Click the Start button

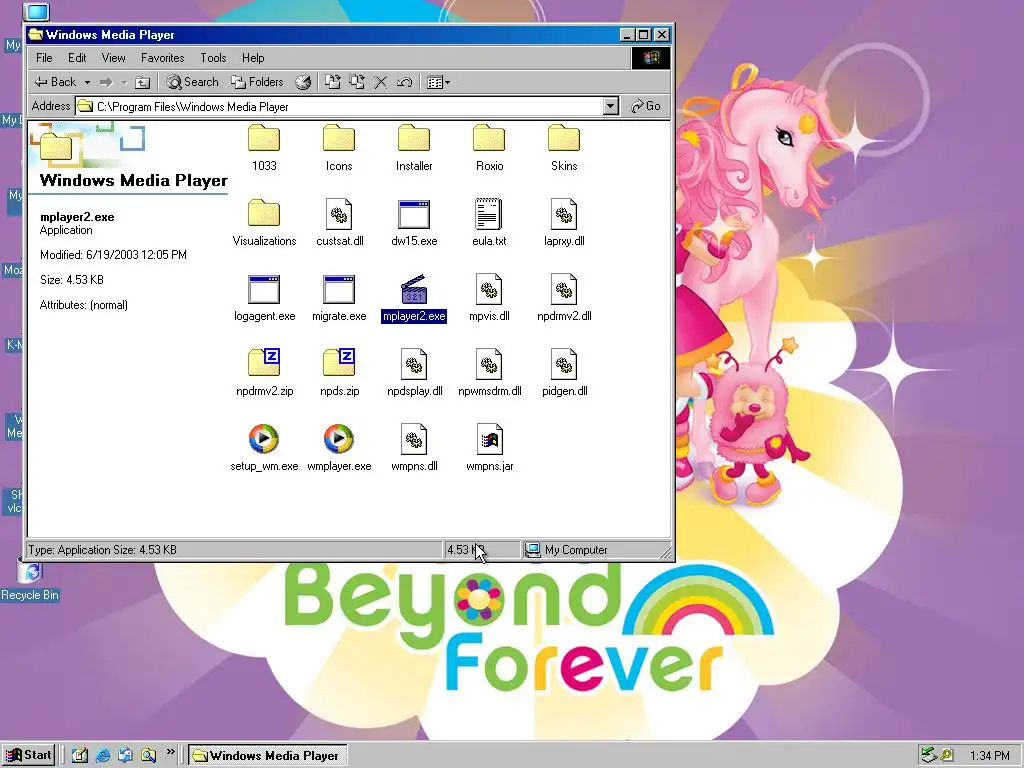click(x=28, y=756)
